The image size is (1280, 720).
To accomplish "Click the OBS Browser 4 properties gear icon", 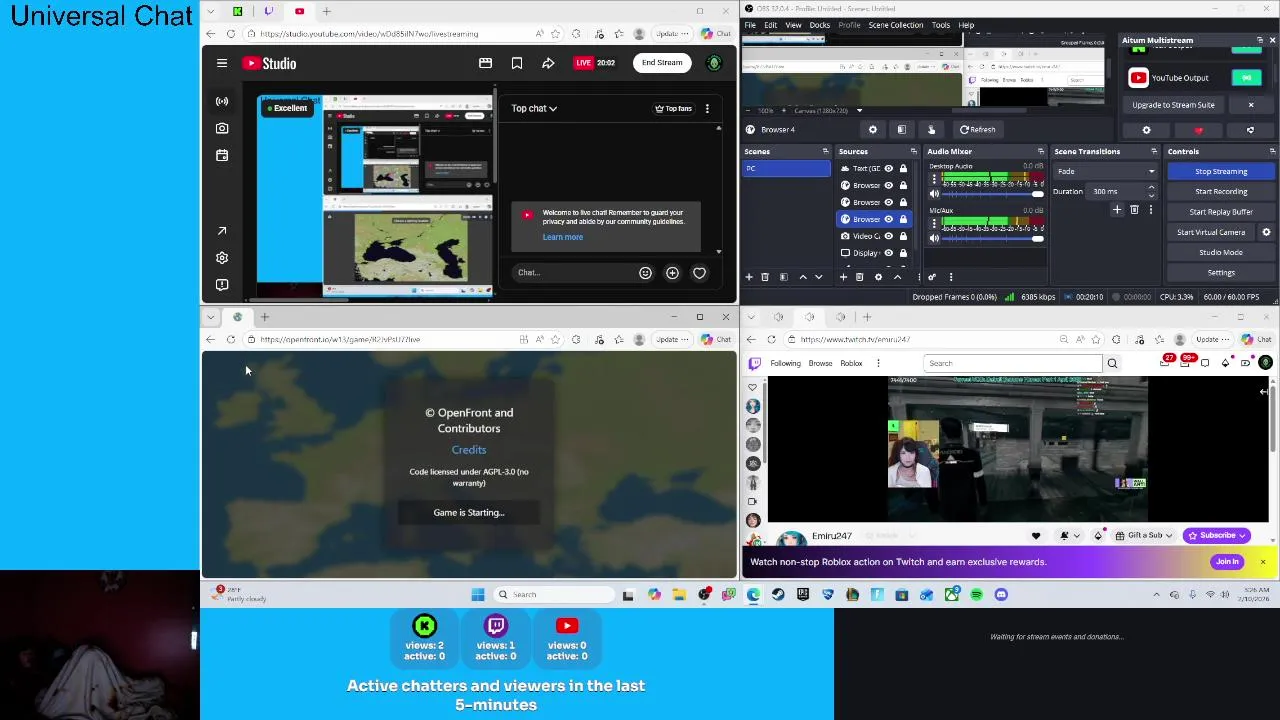I will click(x=872, y=129).
